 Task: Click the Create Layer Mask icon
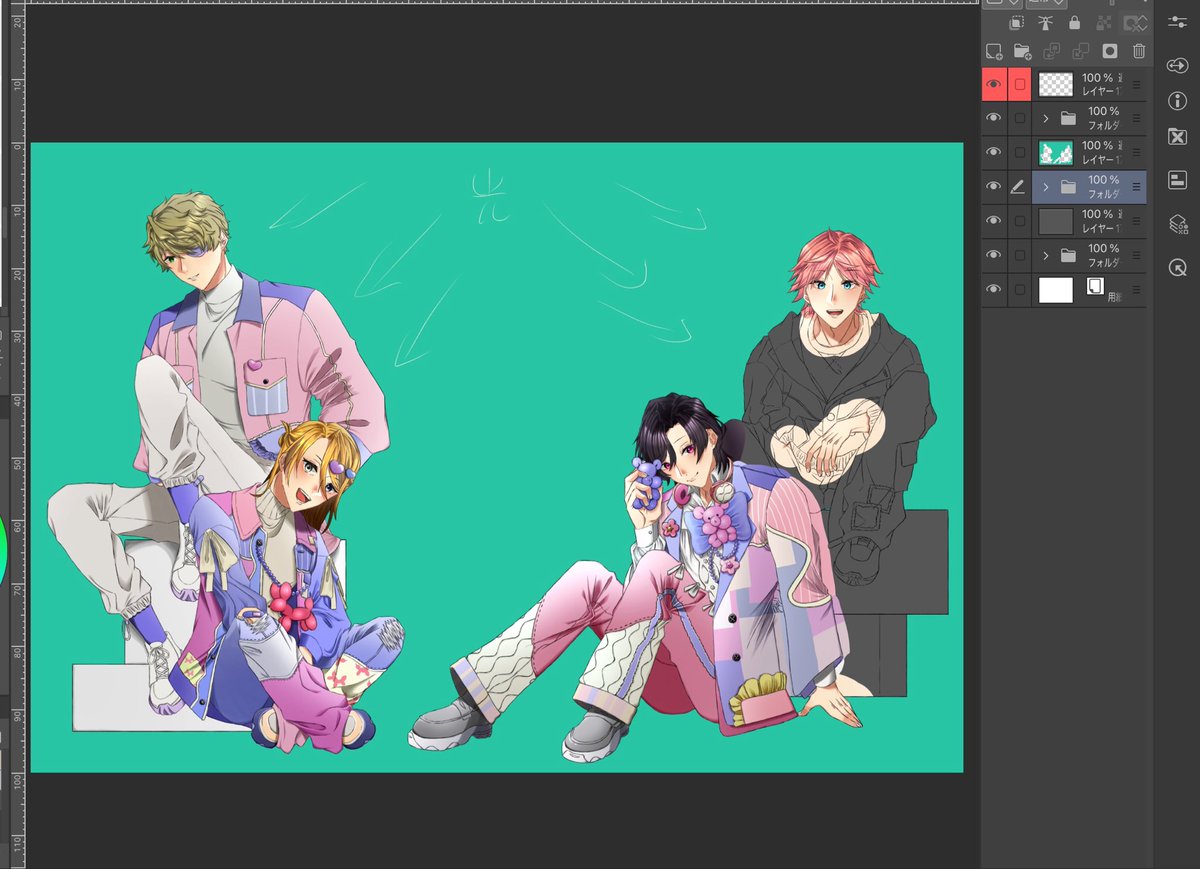coord(1109,51)
